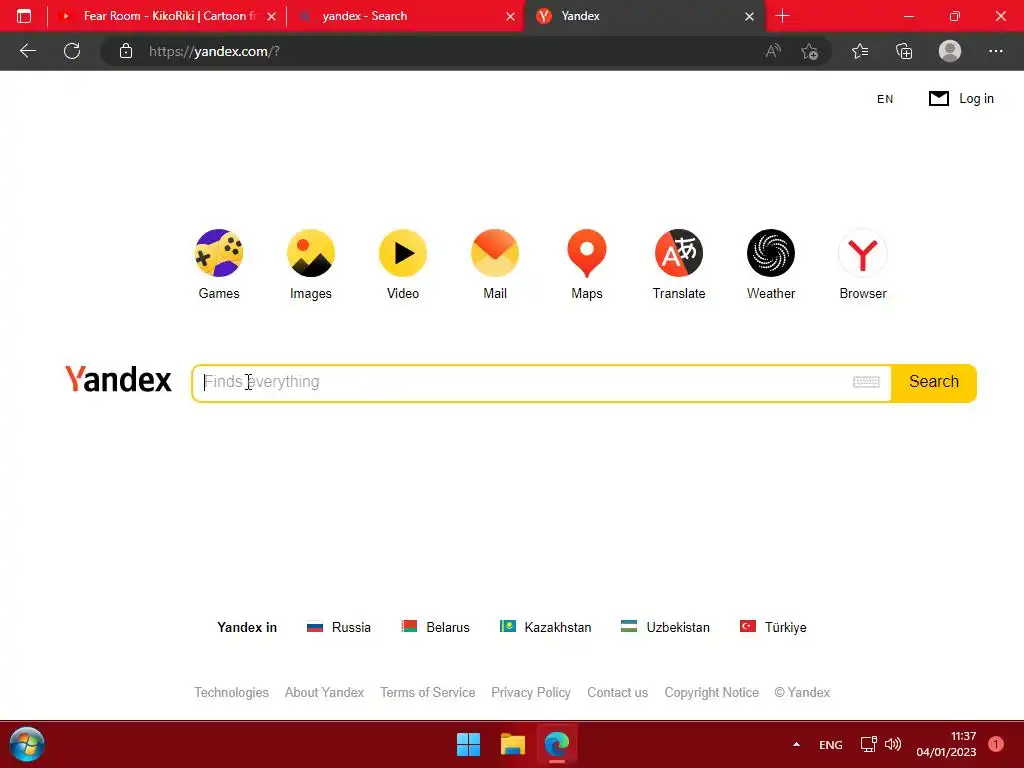Open File Explorer from taskbar
Viewport: 1024px width, 768px height.
(513, 744)
